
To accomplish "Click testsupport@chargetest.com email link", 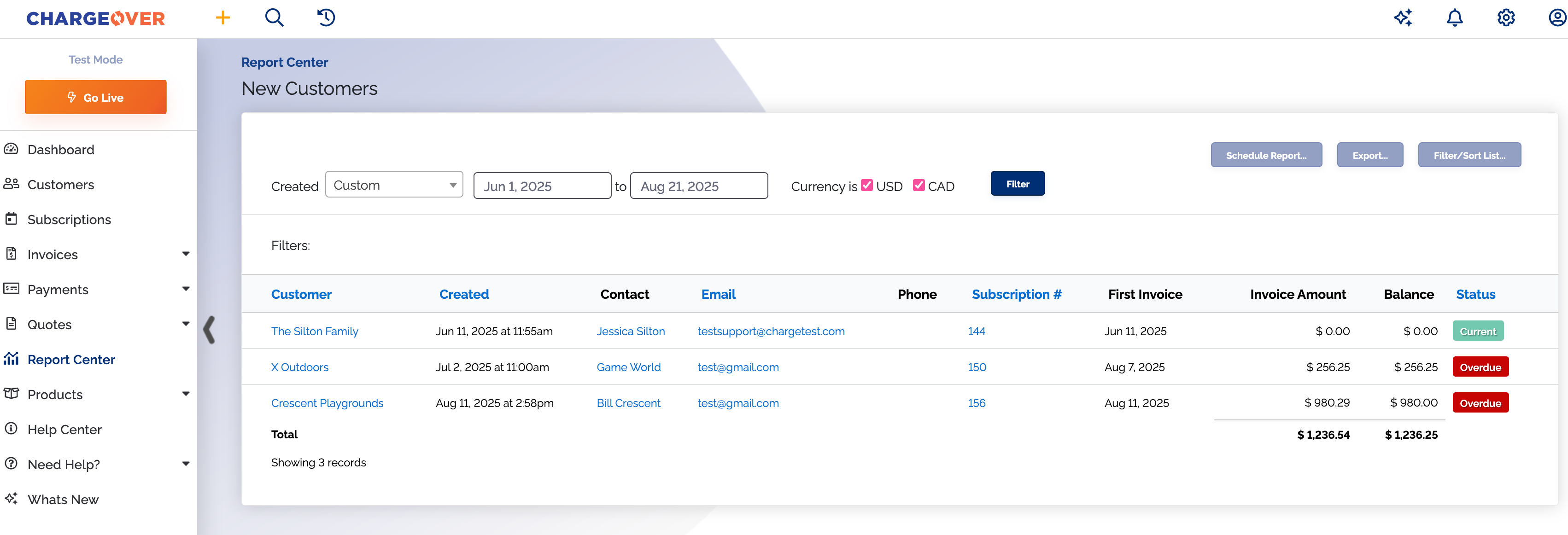I will tap(771, 331).
